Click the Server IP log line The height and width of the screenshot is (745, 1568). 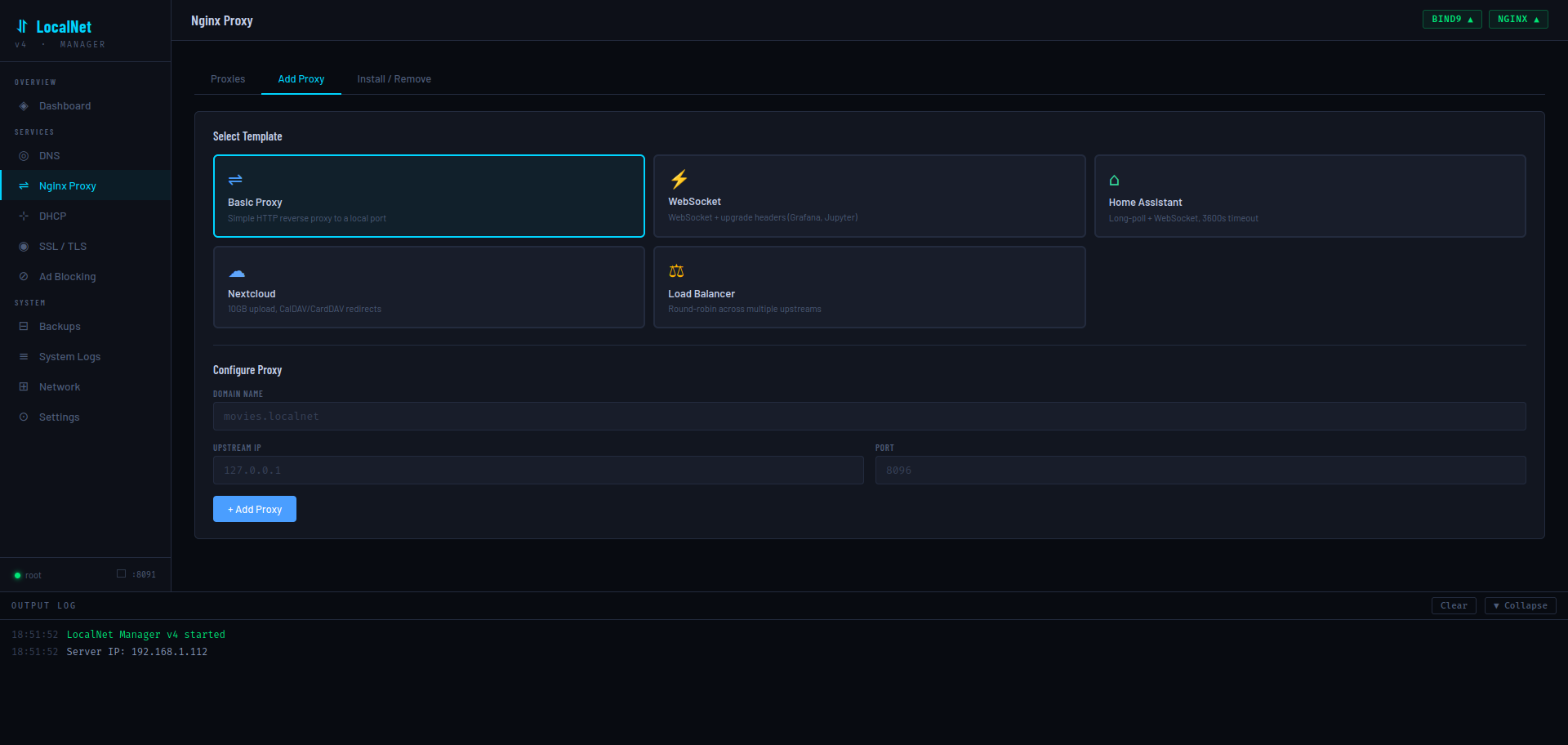(x=137, y=652)
